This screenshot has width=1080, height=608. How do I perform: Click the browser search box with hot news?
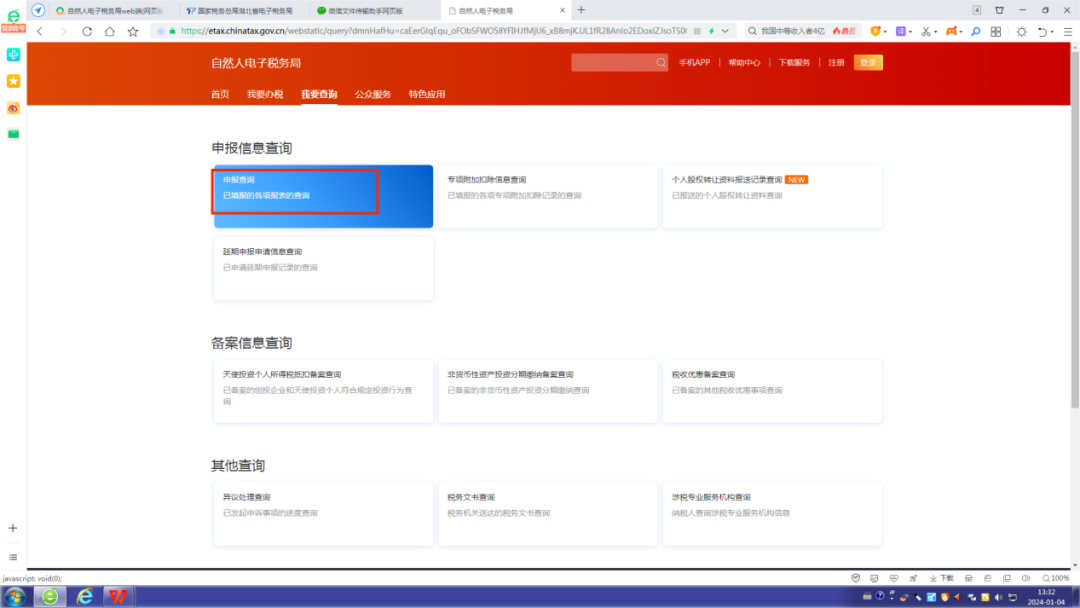pos(802,31)
